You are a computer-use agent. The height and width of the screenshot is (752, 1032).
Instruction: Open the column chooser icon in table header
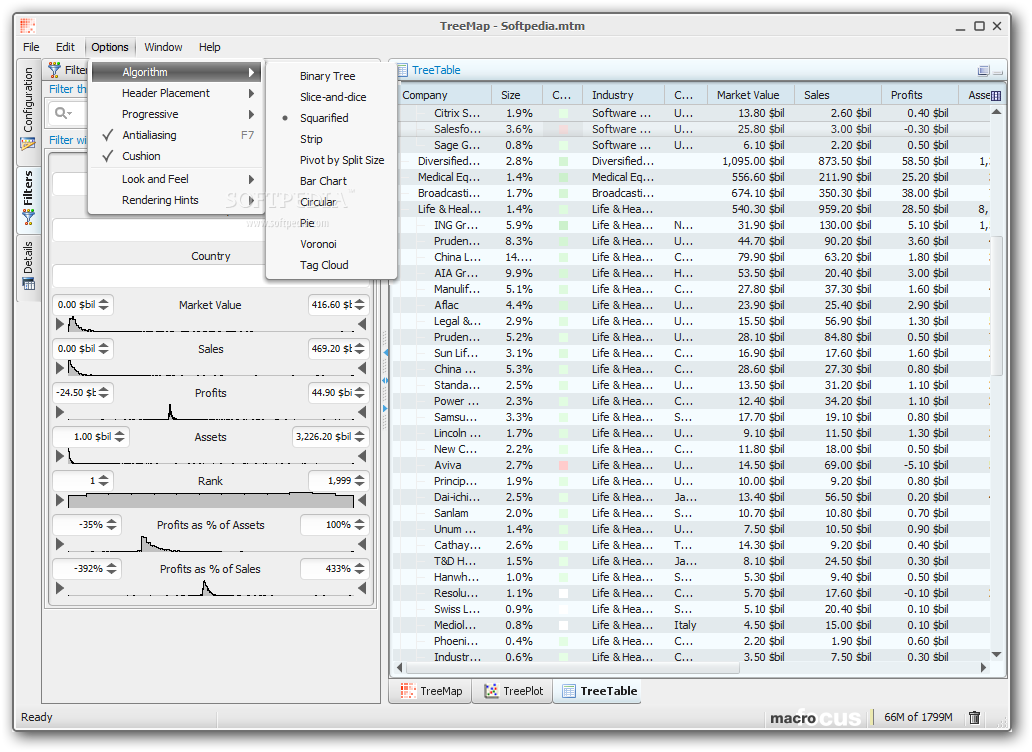pyautogui.click(x=996, y=95)
